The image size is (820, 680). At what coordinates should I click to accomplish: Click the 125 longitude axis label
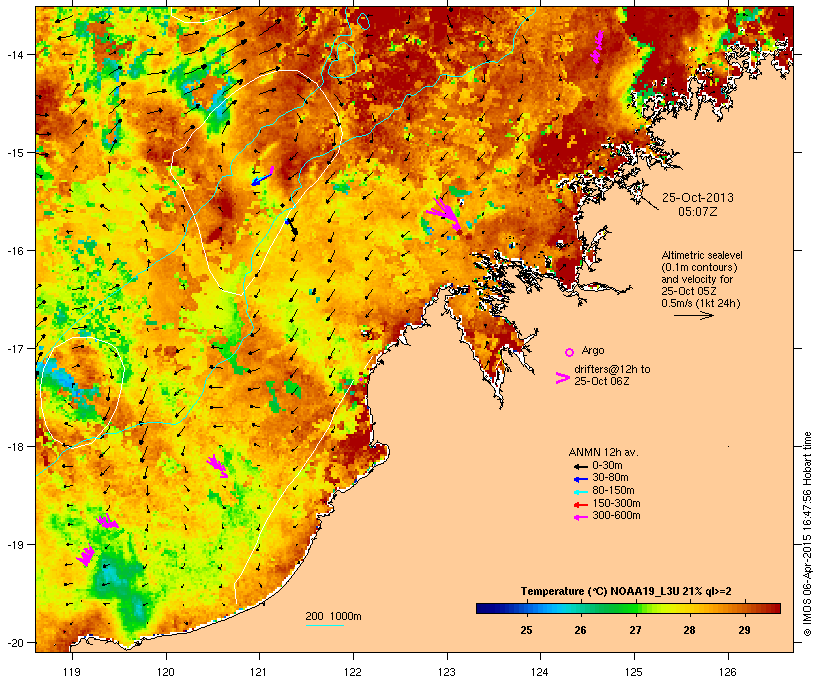(x=634, y=672)
